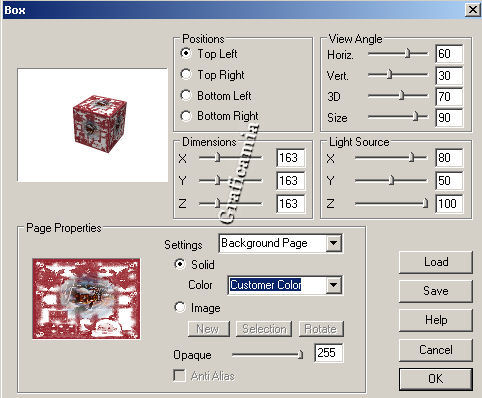Image resolution: width=482 pixels, height=398 pixels.
Task: Click the Dimensions X value field
Action: point(290,158)
